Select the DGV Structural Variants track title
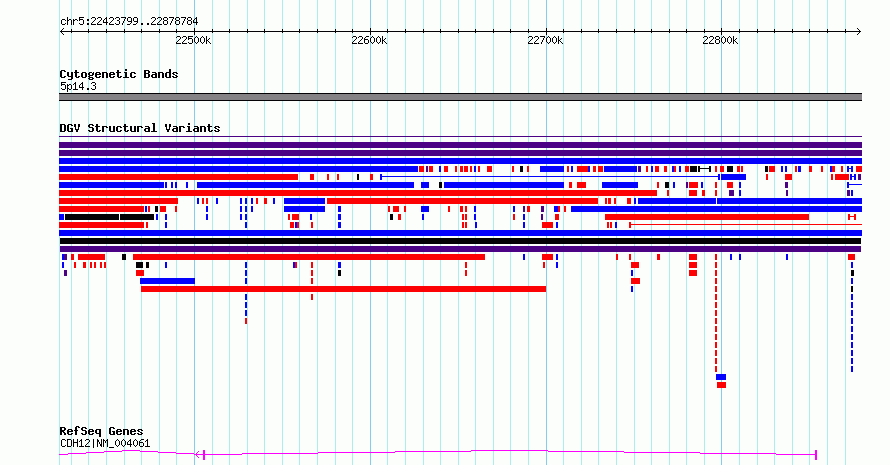The height and width of the screenshot is (465, 890). point(140,128)
